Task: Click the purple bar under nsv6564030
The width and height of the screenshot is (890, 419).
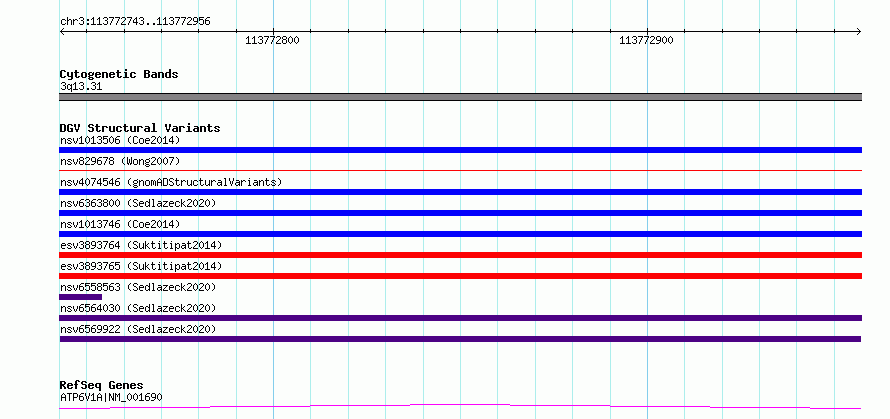Action: 460,318
